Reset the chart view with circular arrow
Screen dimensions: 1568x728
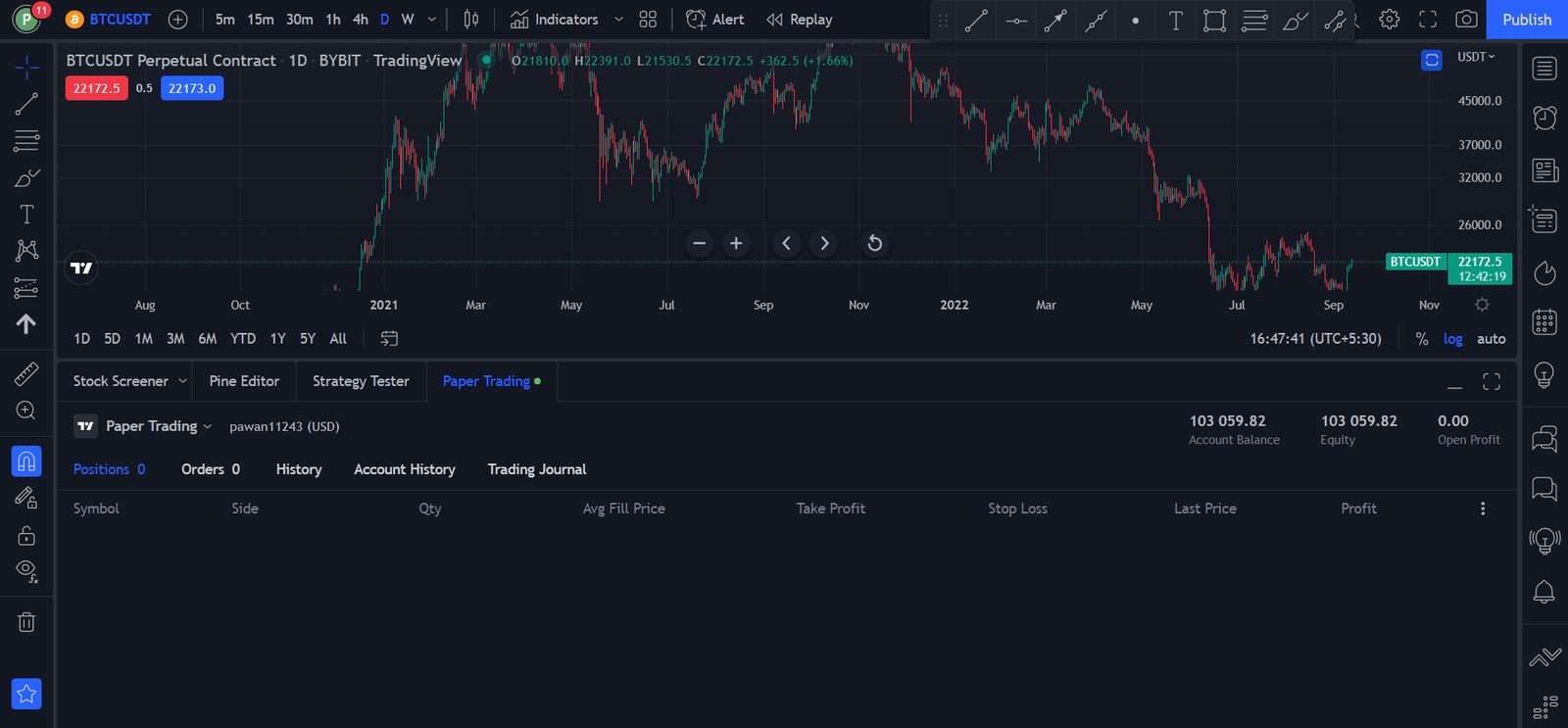875,243
